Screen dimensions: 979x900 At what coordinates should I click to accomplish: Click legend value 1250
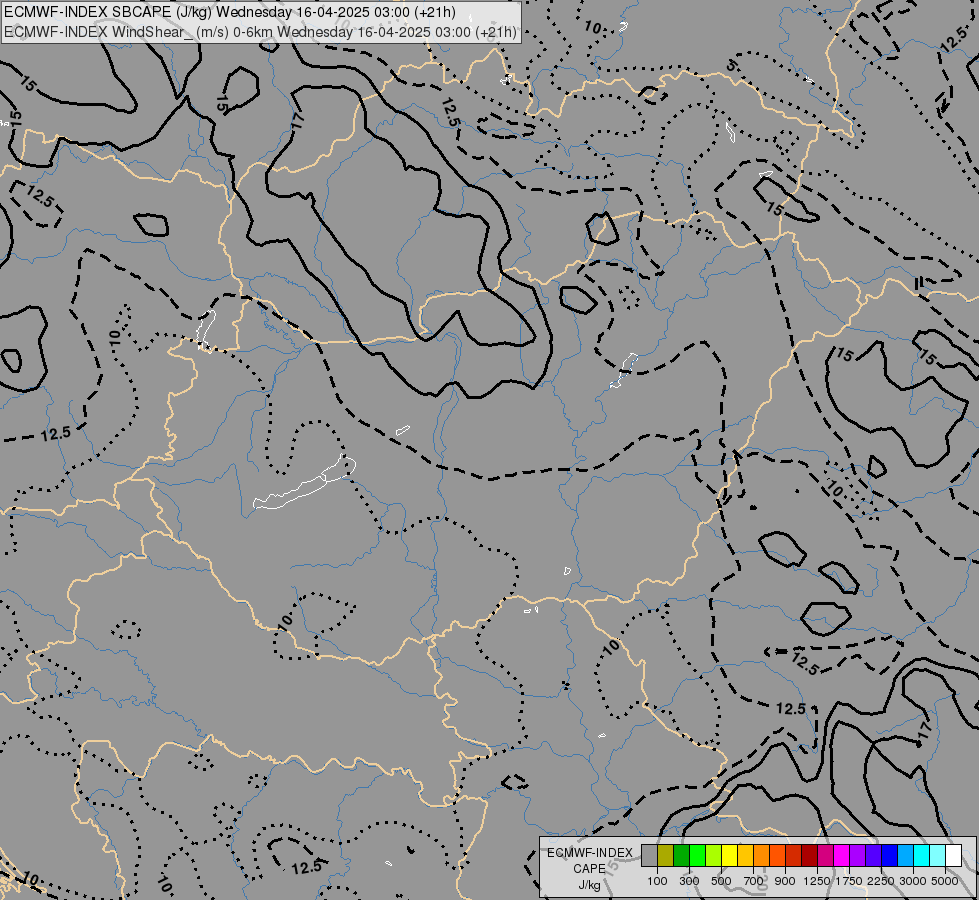817,881
